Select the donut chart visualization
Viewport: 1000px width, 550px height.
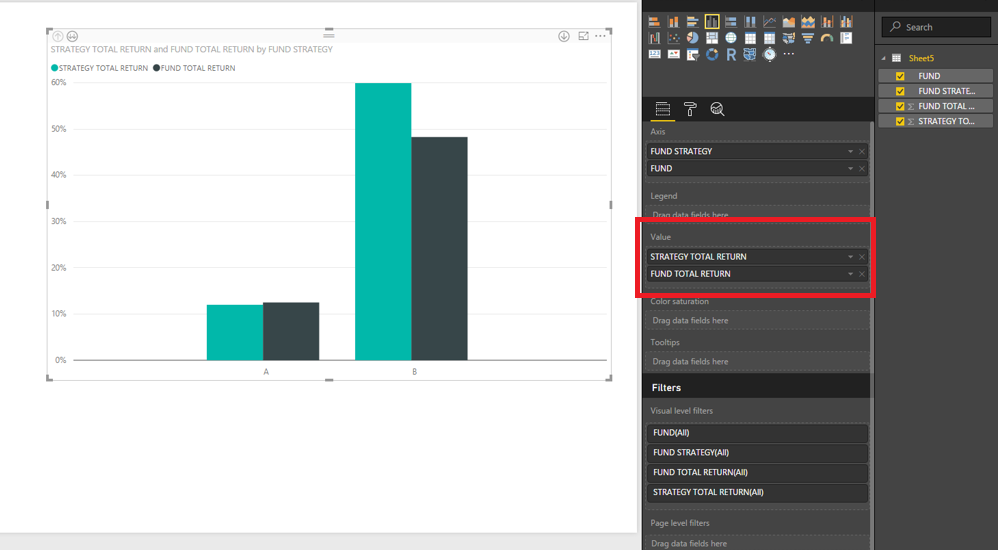[x=712, y=54]
